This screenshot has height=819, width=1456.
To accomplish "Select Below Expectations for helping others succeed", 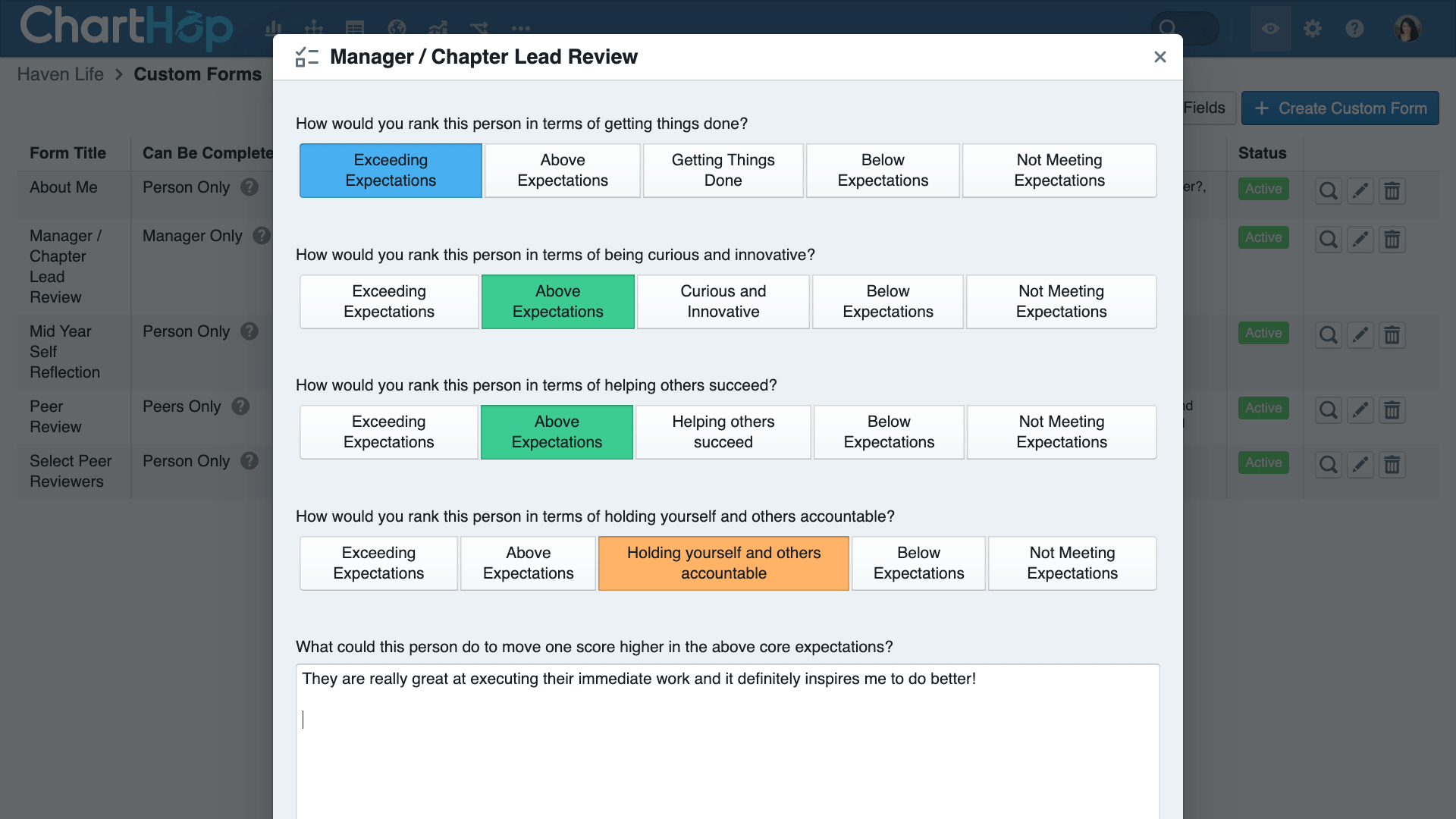I will pos(888,432).
